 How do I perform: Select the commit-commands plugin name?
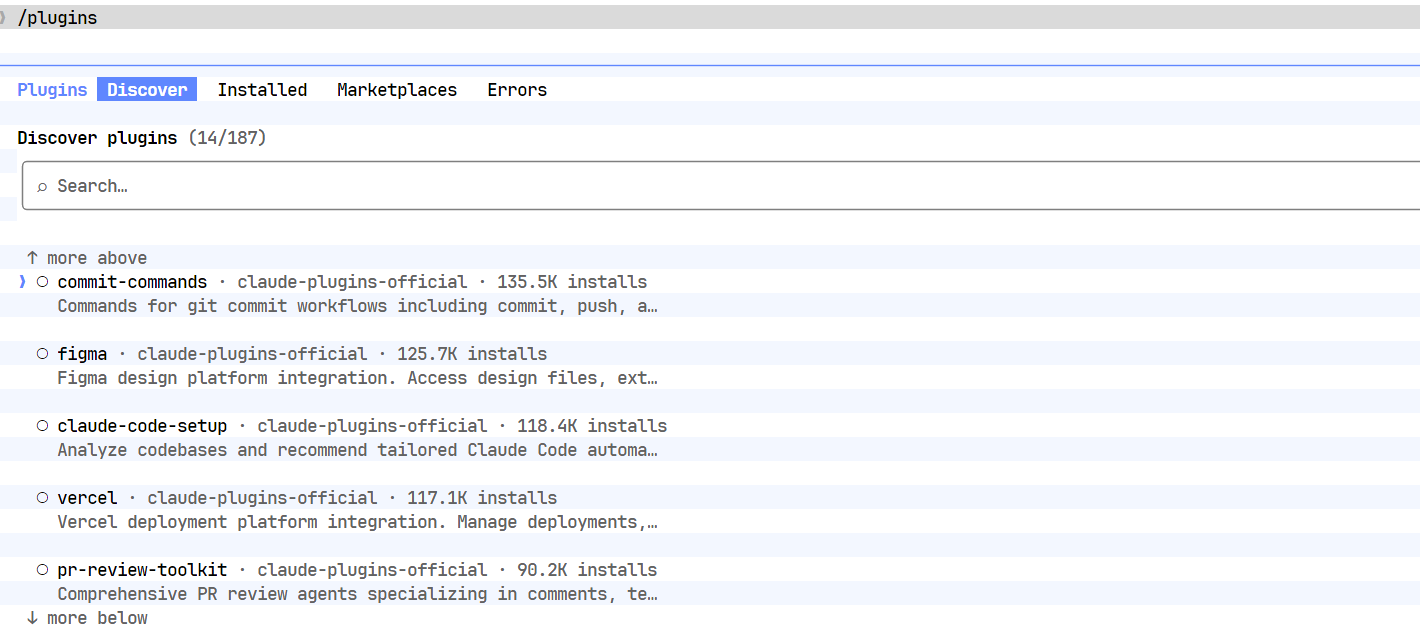(x=132, y=282)
